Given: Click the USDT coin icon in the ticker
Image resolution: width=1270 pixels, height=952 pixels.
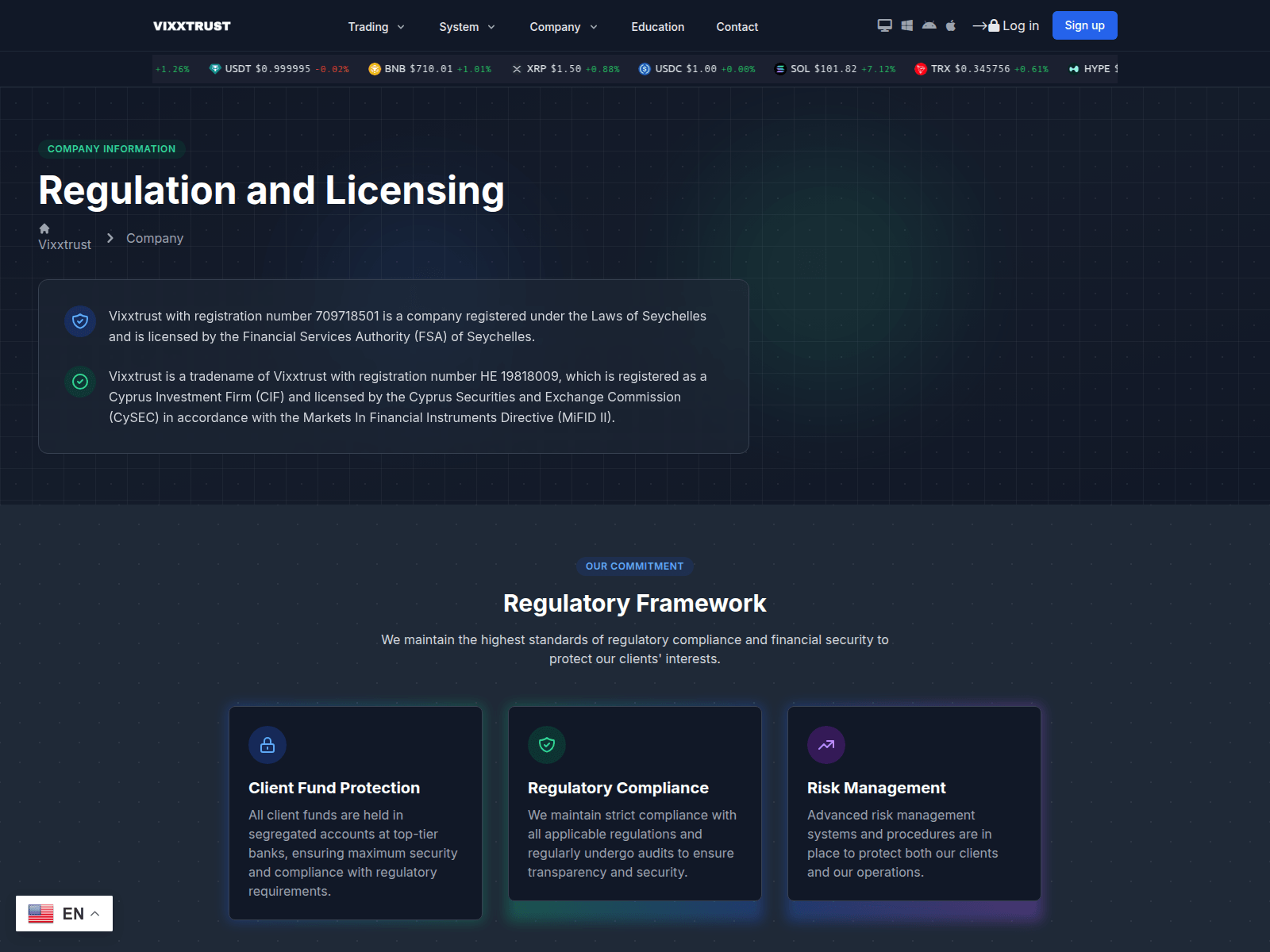Looking at the screenshot, I should click(215, 69).
